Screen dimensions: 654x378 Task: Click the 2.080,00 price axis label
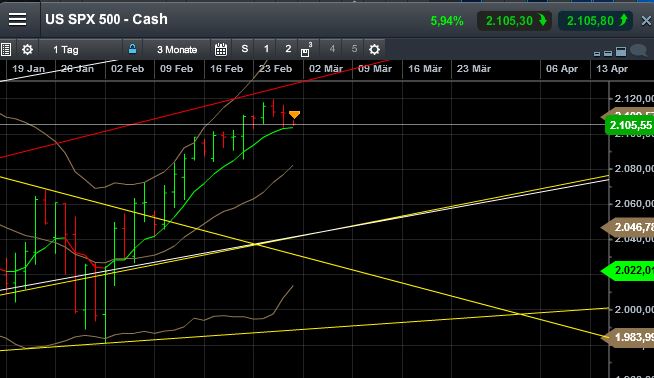point(634,169)
